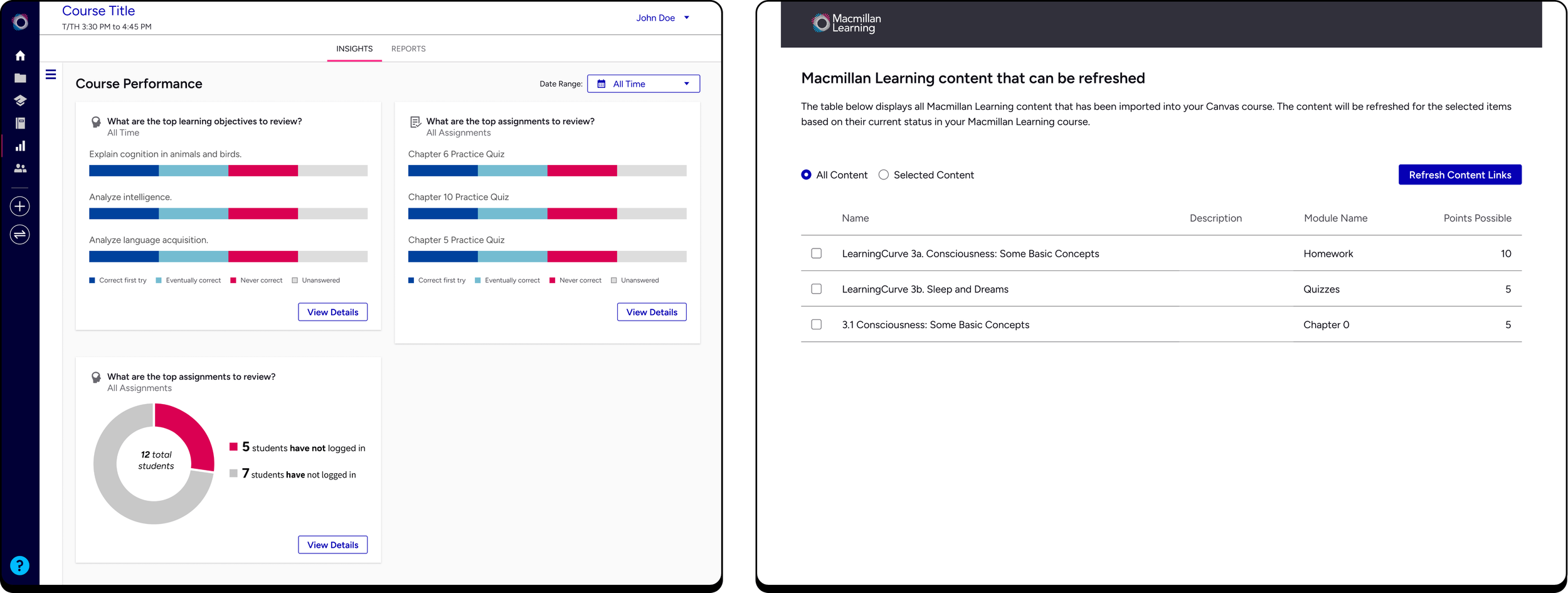The height and width of the screenshot is (593, 1568).
Task: View Details for top assignments bar card
Action: [x=652, y=312]
